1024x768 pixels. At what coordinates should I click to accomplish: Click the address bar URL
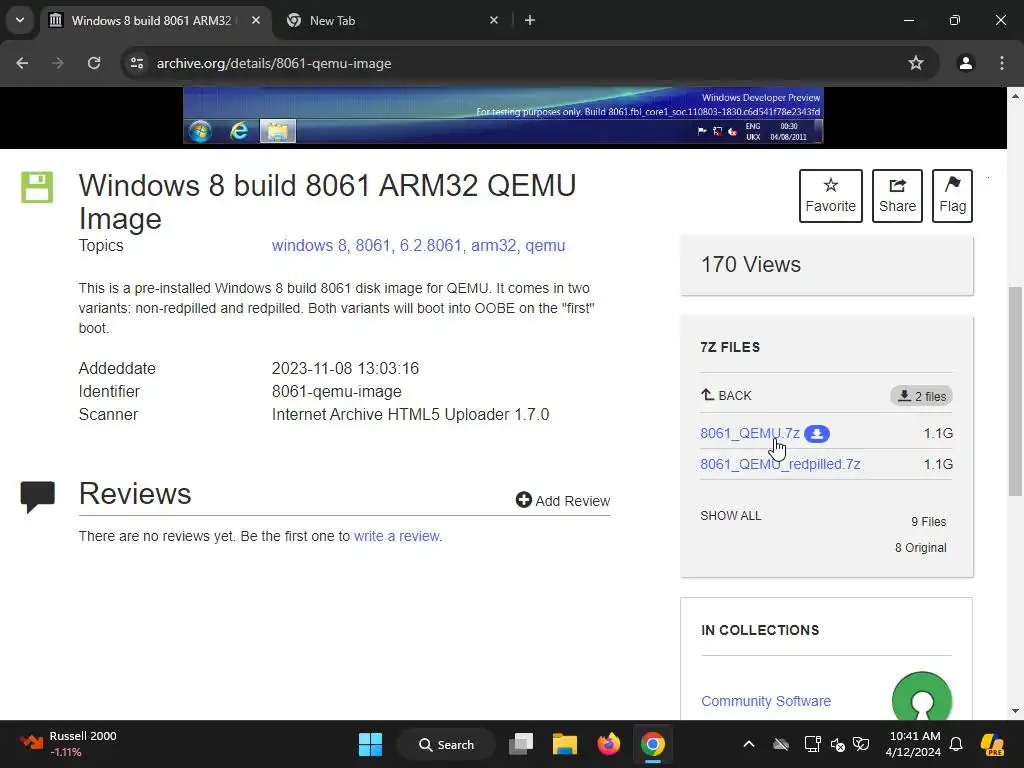click(274, 63)
